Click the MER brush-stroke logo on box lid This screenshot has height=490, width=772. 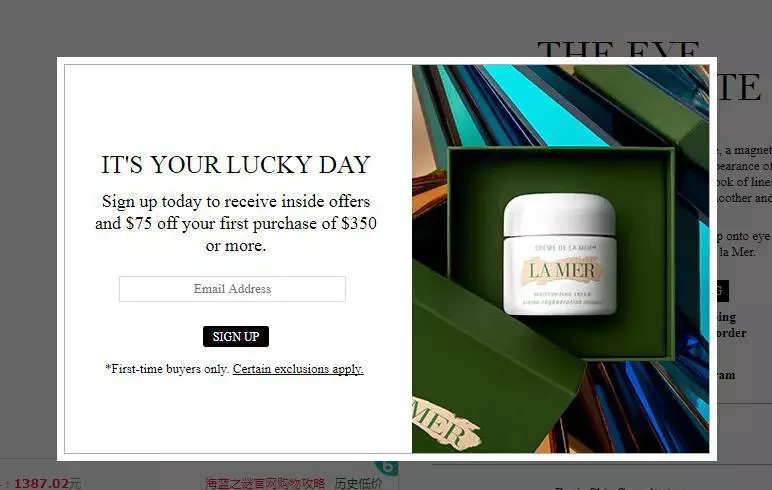pos(445,424)
